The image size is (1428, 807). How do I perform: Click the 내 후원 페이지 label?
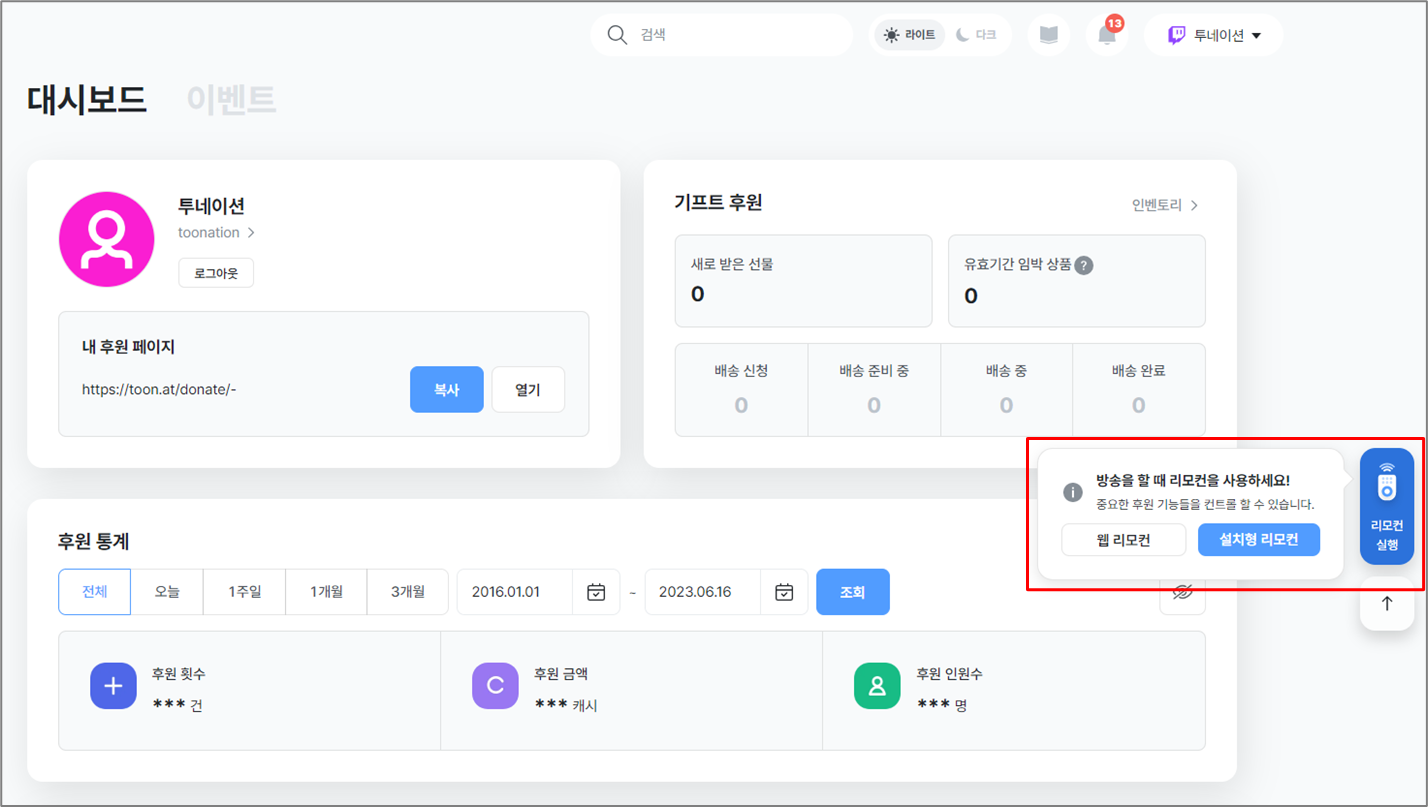(129, 347)
